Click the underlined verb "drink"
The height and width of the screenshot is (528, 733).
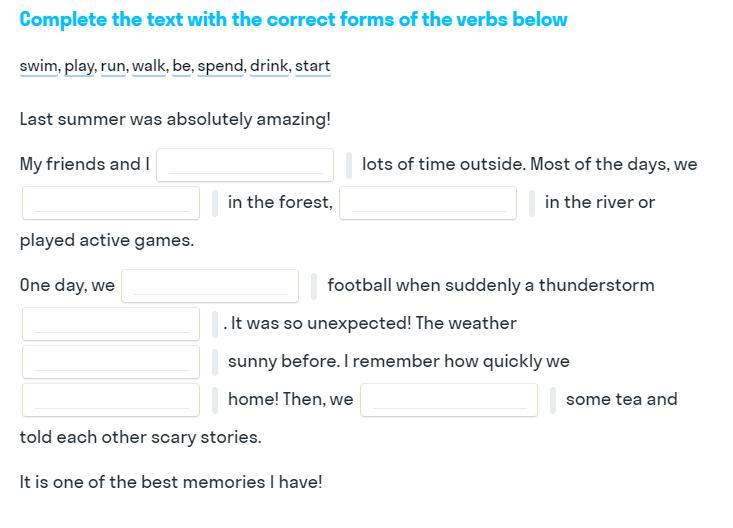[x=269, y=66]
